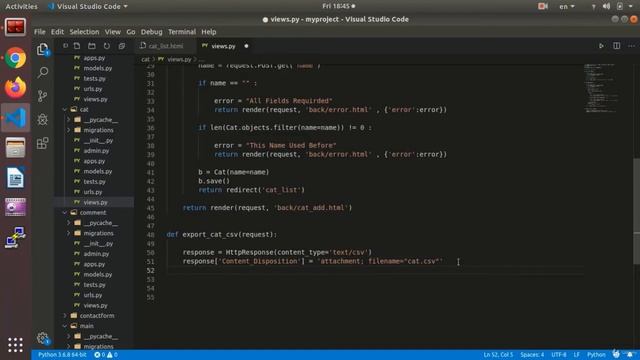
Task: Select the Python language mode
Action: pyautogui.click(x=596, y=355)
